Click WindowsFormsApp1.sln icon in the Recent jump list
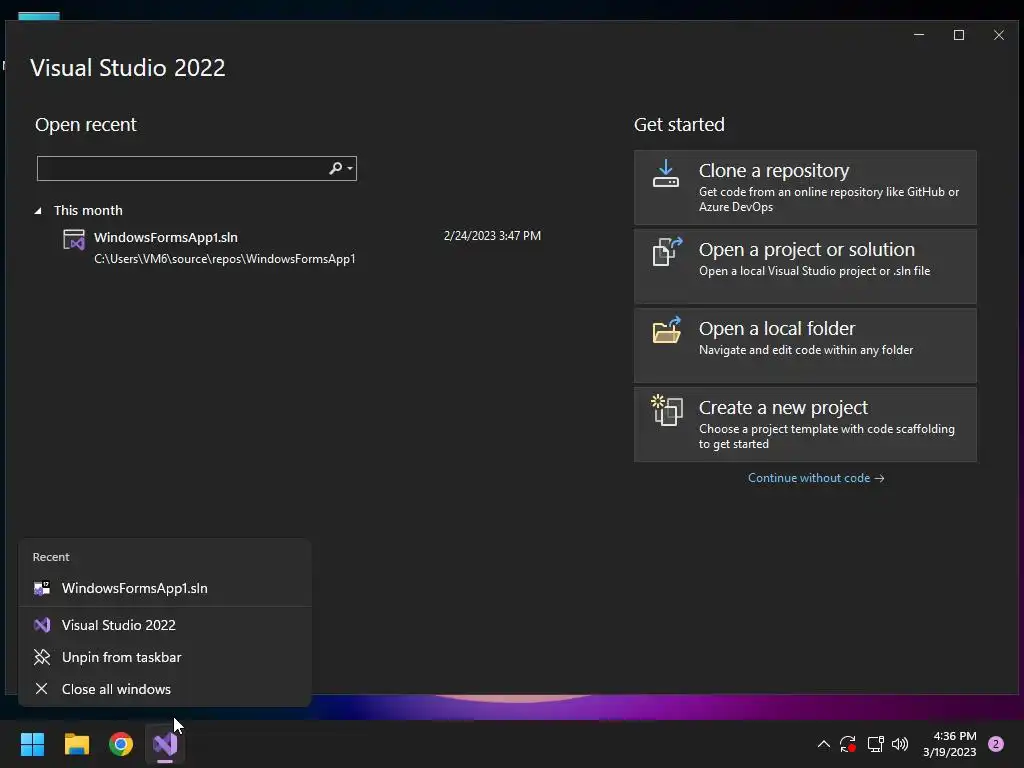Viewport: 1024px width, 768px height. pyautogui.click(x=42, y=588)
